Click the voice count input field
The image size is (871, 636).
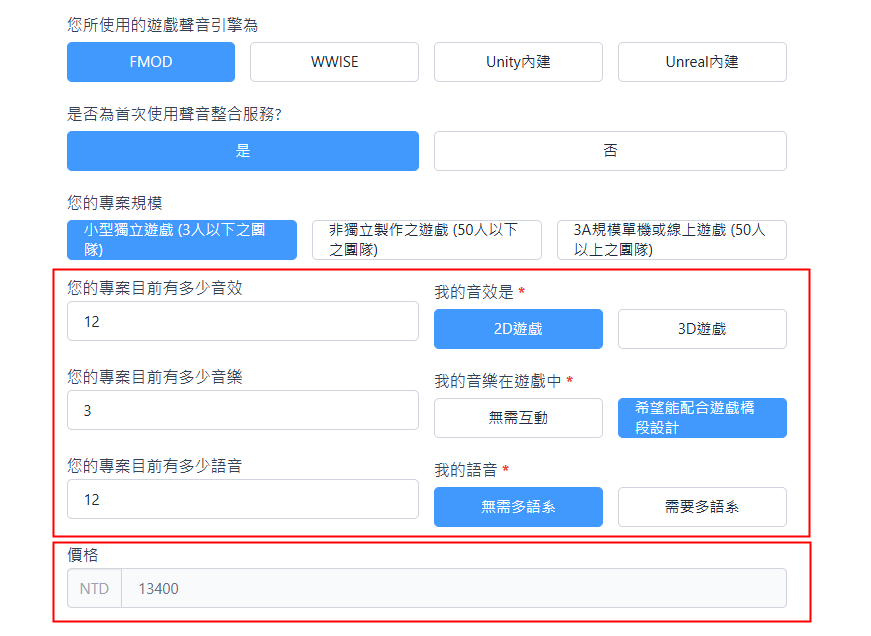pyautogui.click(x=243, y=499)
